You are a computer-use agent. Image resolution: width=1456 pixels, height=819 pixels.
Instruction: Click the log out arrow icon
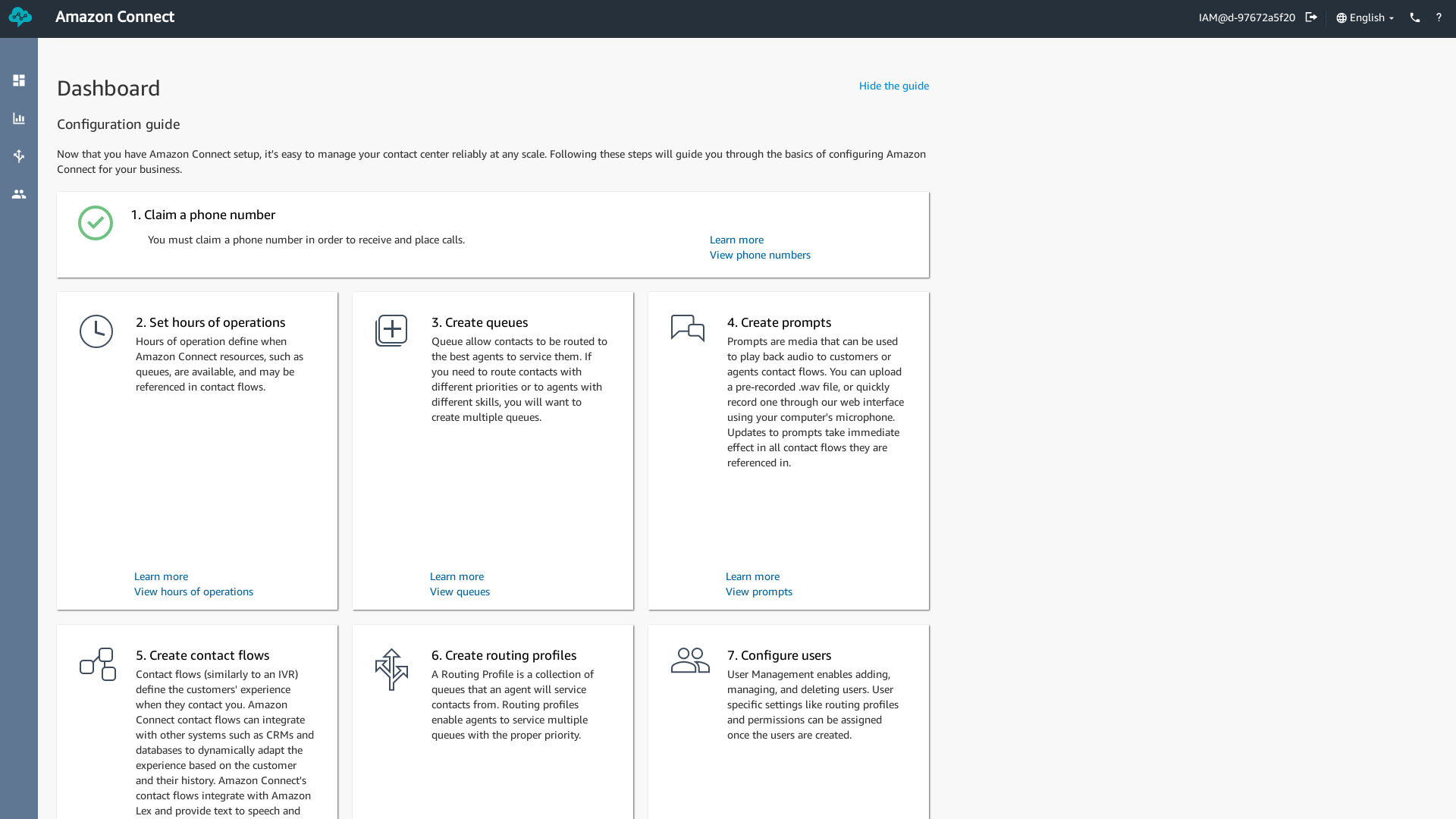click(x=1311, y=17)
